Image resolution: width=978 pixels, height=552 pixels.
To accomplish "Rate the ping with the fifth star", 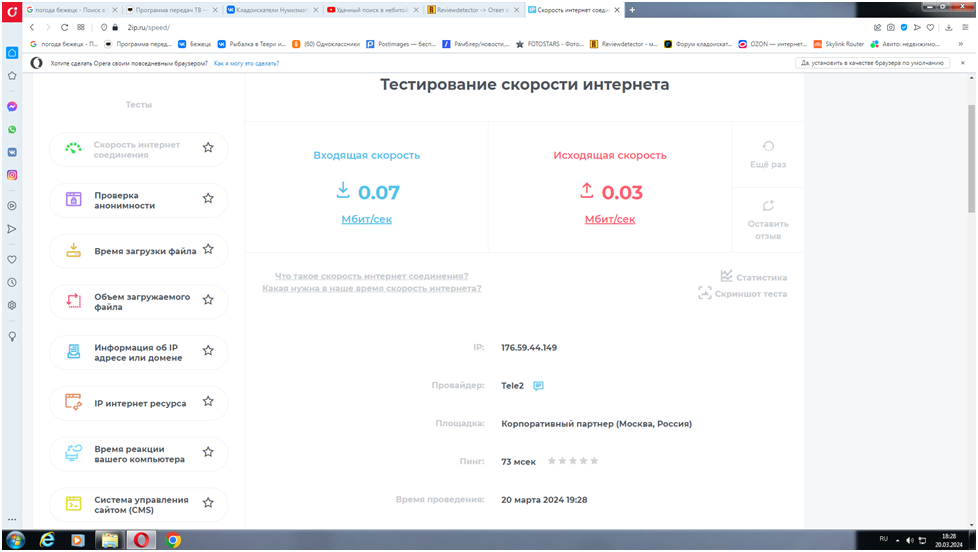I will [x=595, y=461].
